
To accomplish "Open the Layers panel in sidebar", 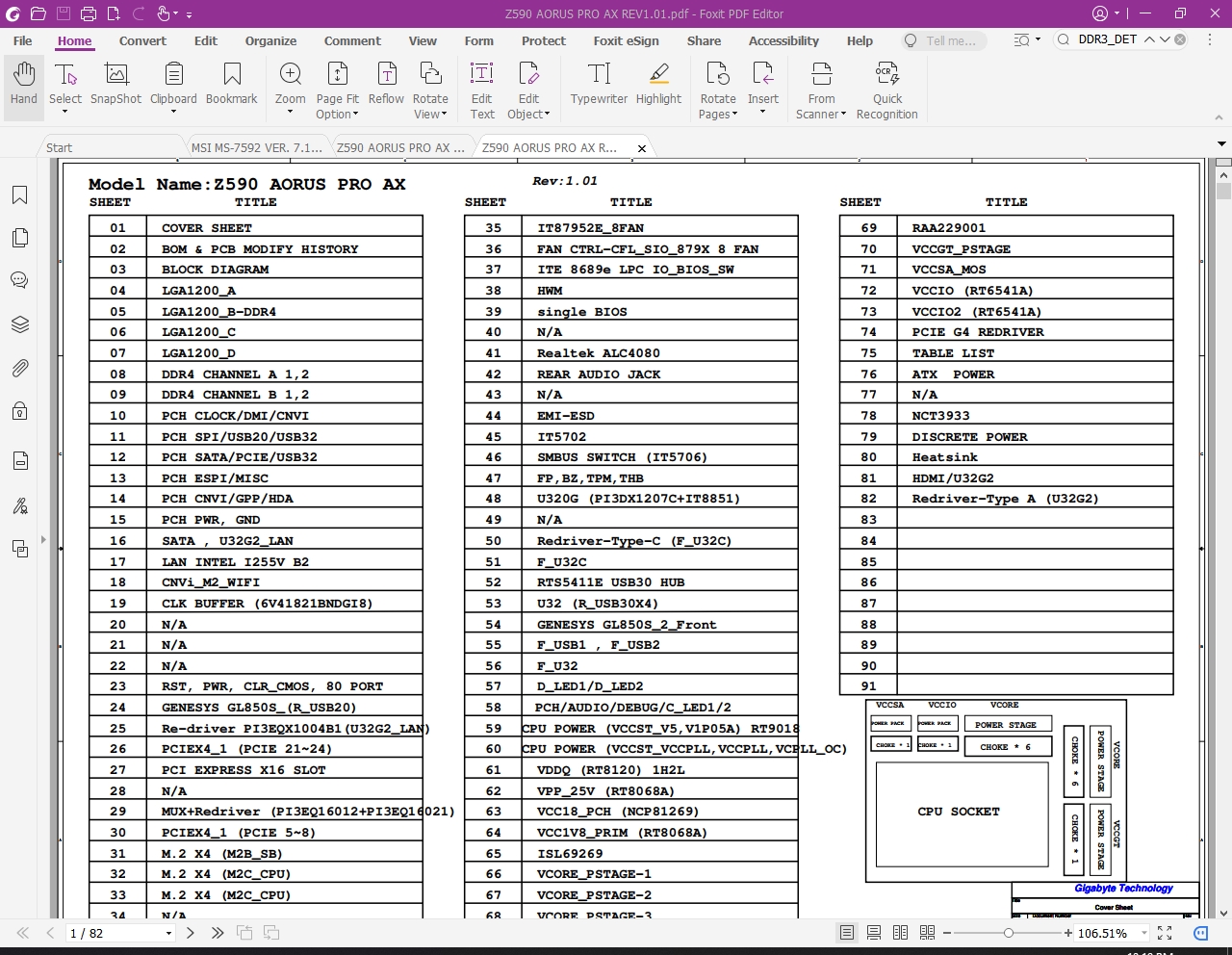I will coord(19,324).
